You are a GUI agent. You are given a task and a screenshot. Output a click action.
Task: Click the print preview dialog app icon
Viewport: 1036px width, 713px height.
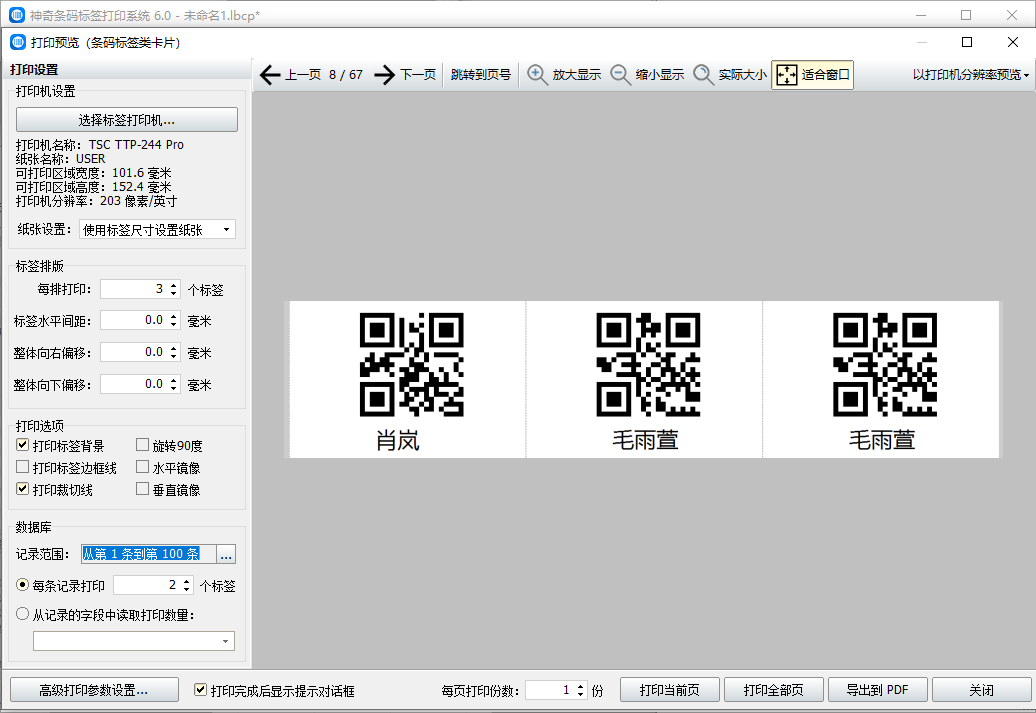point(18,42)
